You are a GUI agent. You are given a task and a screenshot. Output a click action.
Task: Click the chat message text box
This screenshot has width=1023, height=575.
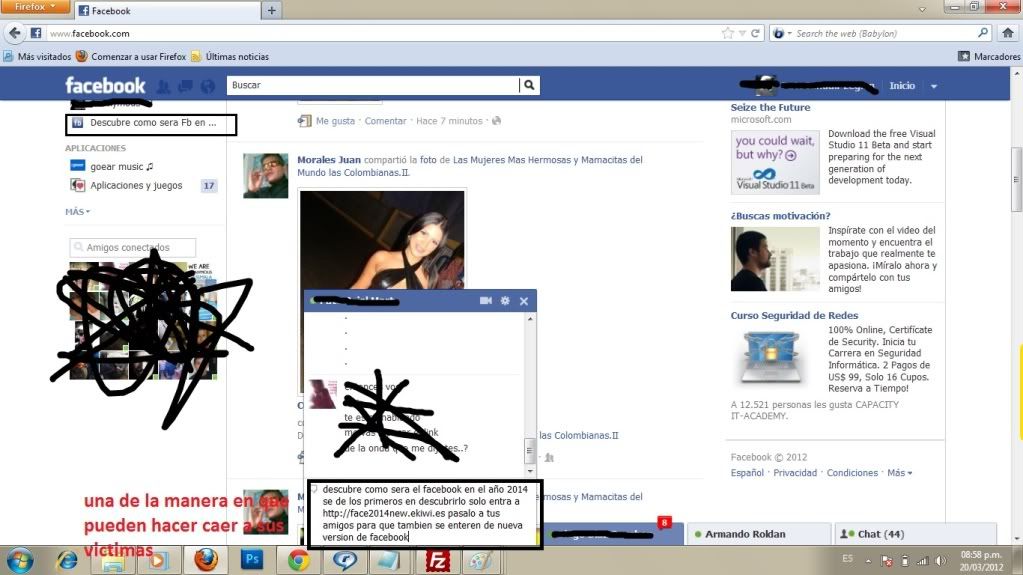pyautogui.click(x=424, y=514)
